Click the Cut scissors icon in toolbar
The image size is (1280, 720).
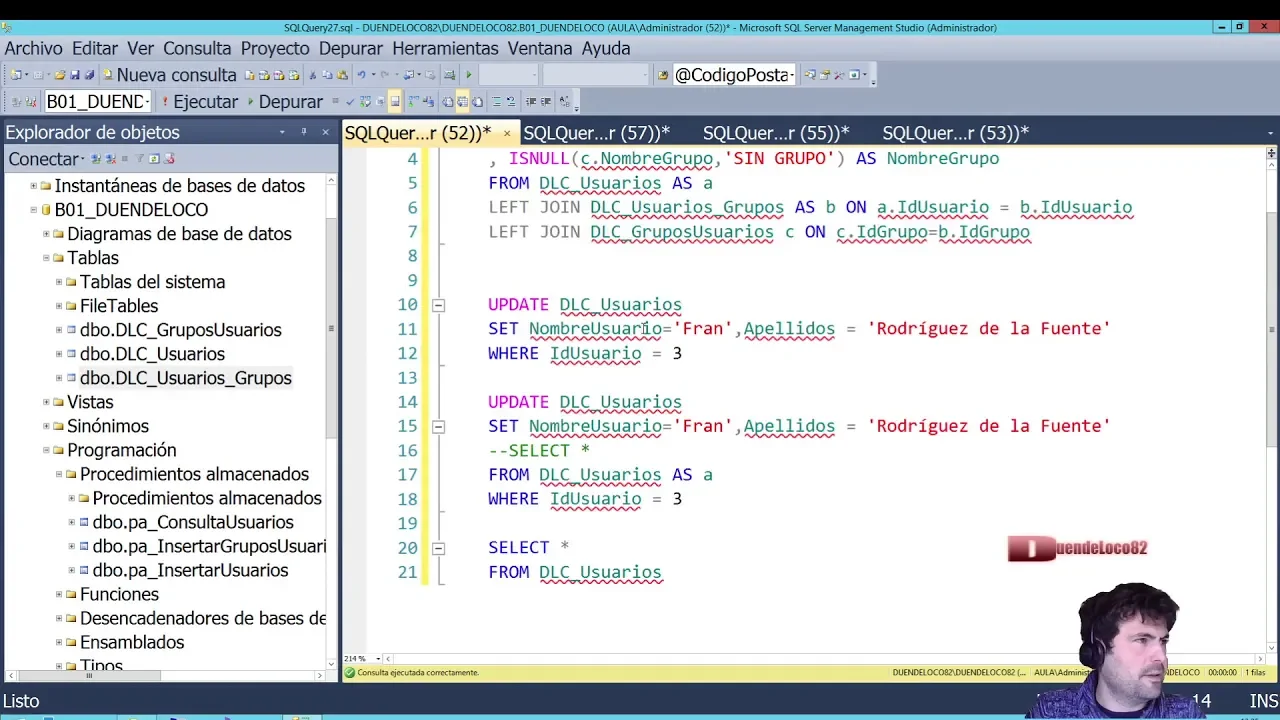coord(313,75)
